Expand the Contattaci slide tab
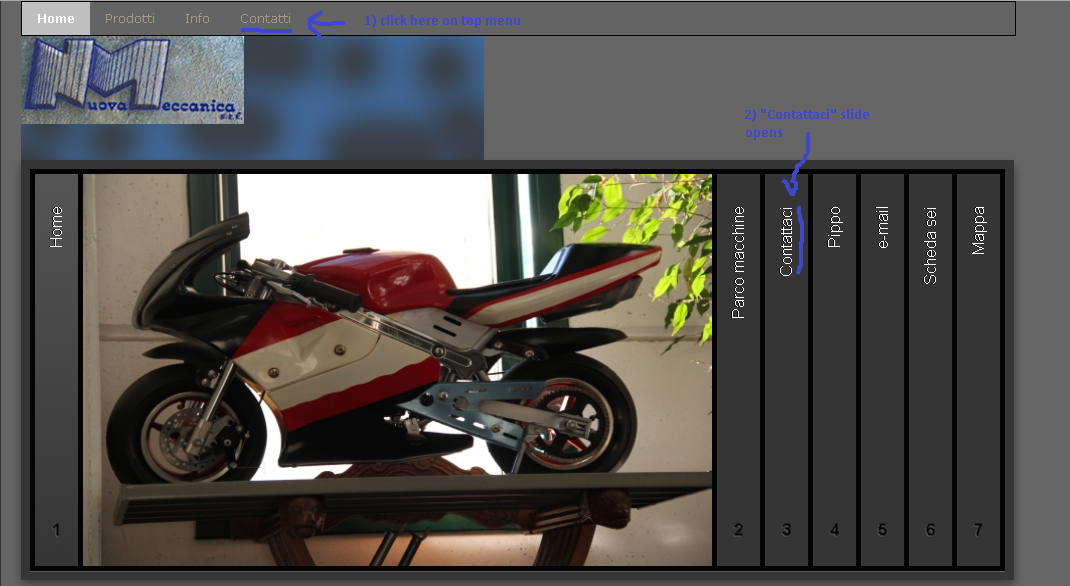The height and width of the screenshot is (586, 1070). tap(786, 370)
